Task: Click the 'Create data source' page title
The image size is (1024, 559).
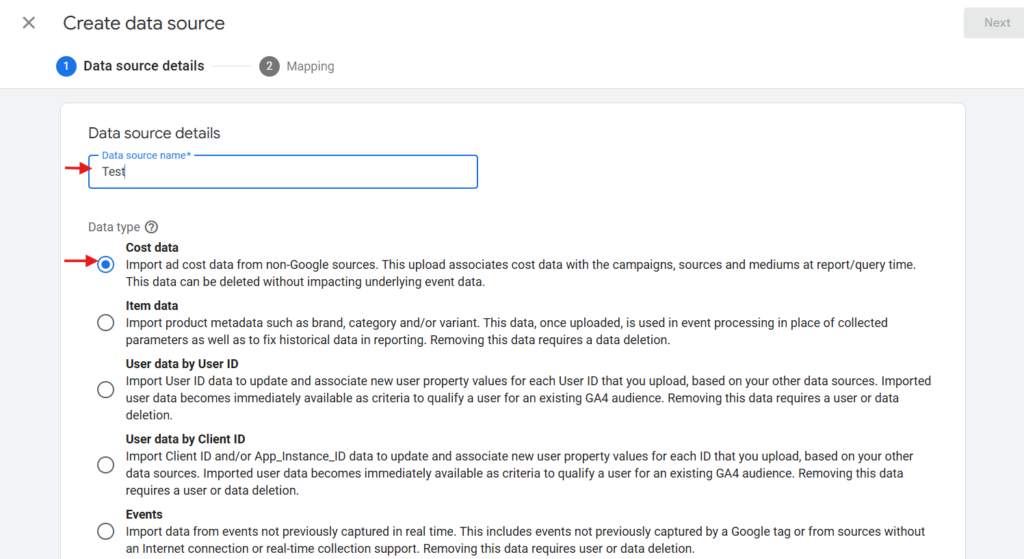Action: point(144,23)
